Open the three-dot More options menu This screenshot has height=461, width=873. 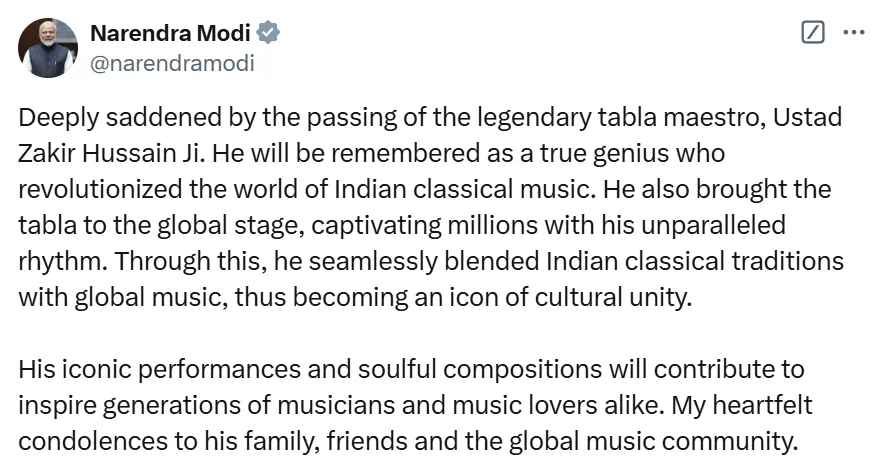point(853,32)
